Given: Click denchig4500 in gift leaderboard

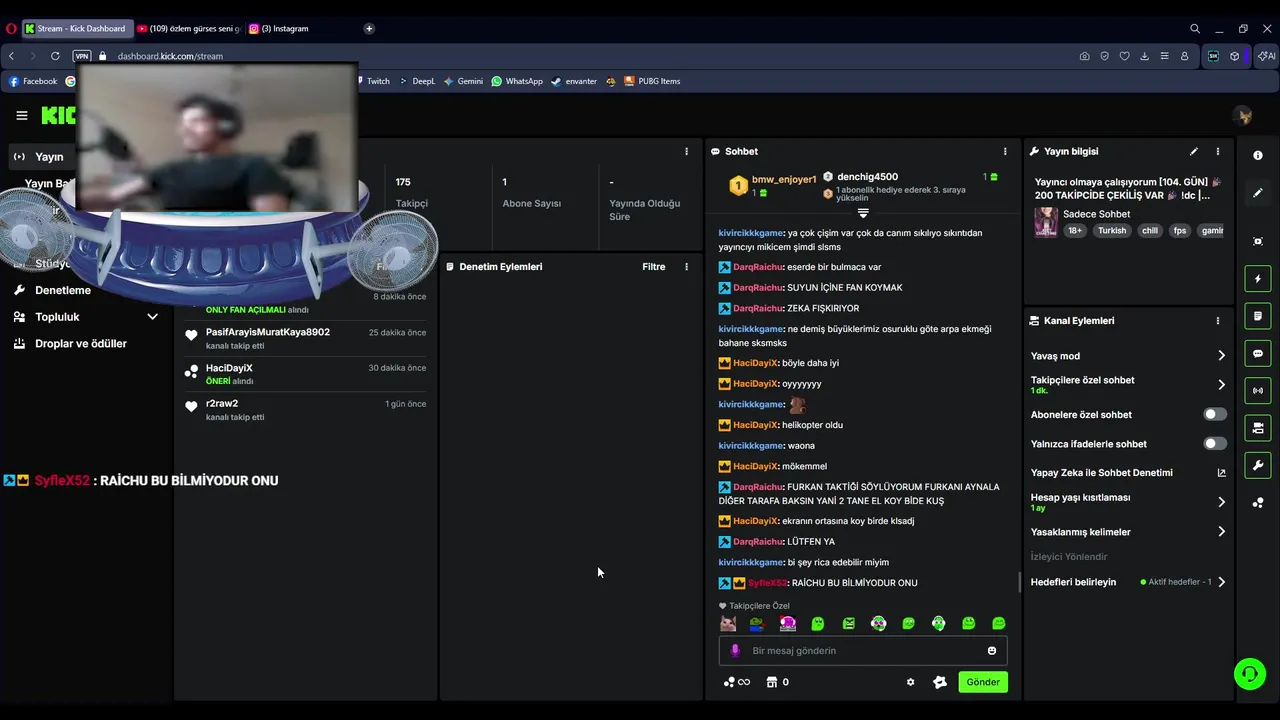Looking at the screenshot, I should [x=867, y=176].
